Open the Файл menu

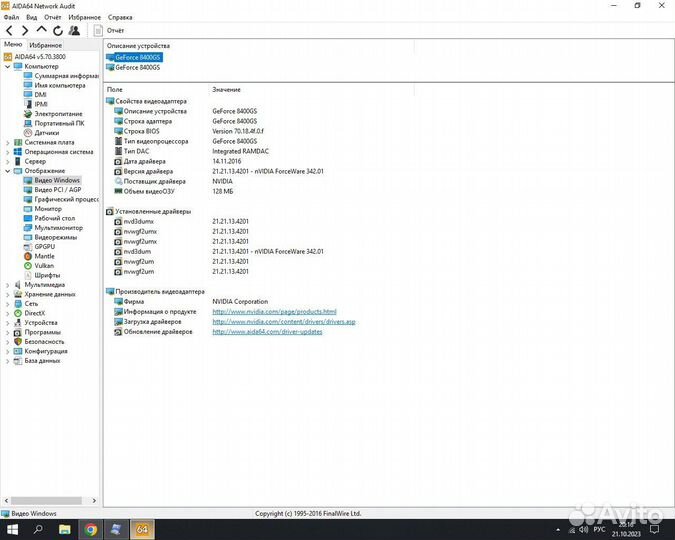[11, 17]
